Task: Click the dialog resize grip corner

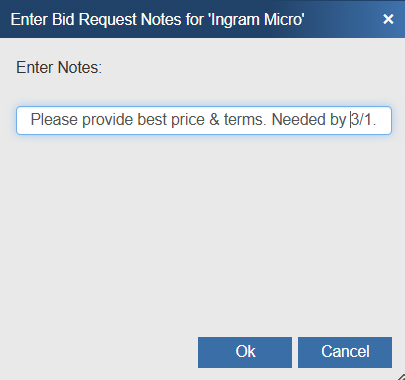Action: pos(400,376)
